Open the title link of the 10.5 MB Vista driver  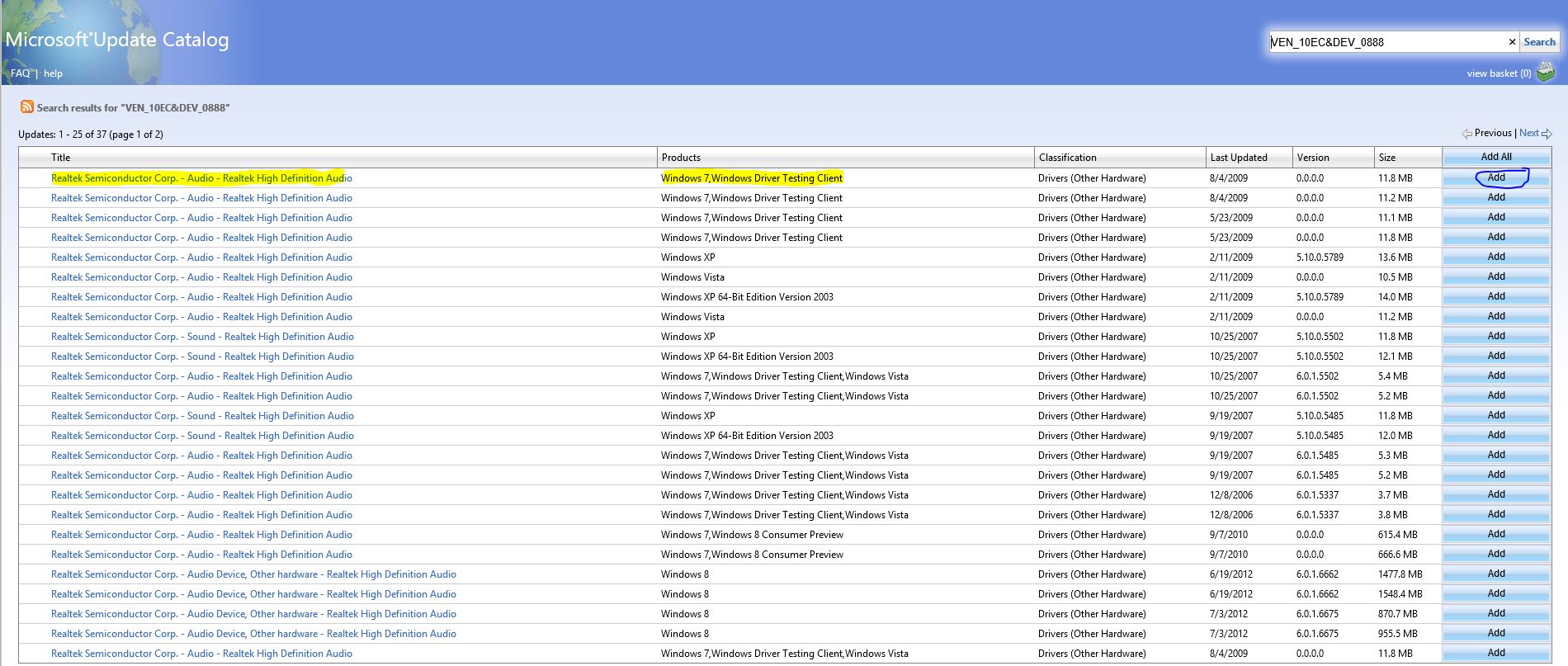coord(201,277)
